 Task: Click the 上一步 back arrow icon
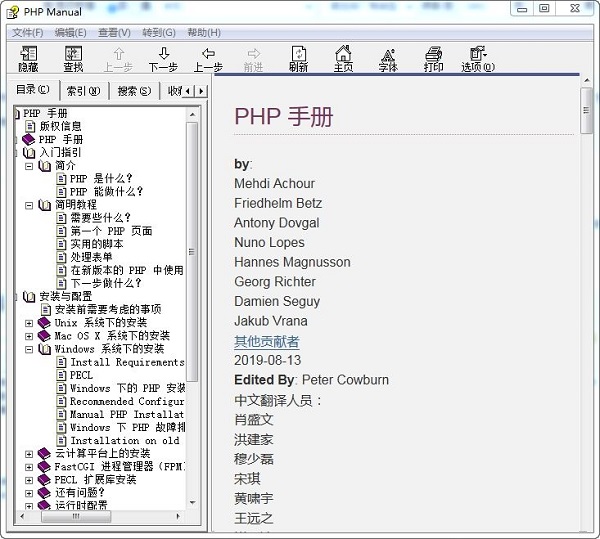pos(208,58)
